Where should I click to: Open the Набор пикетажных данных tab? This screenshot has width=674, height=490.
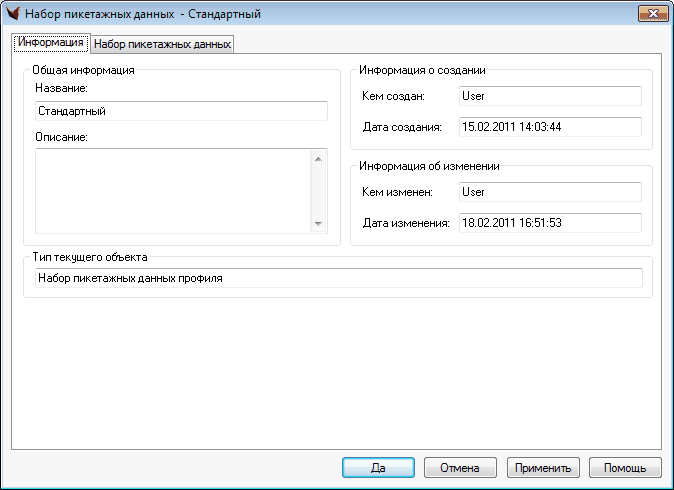pos(162,44)
